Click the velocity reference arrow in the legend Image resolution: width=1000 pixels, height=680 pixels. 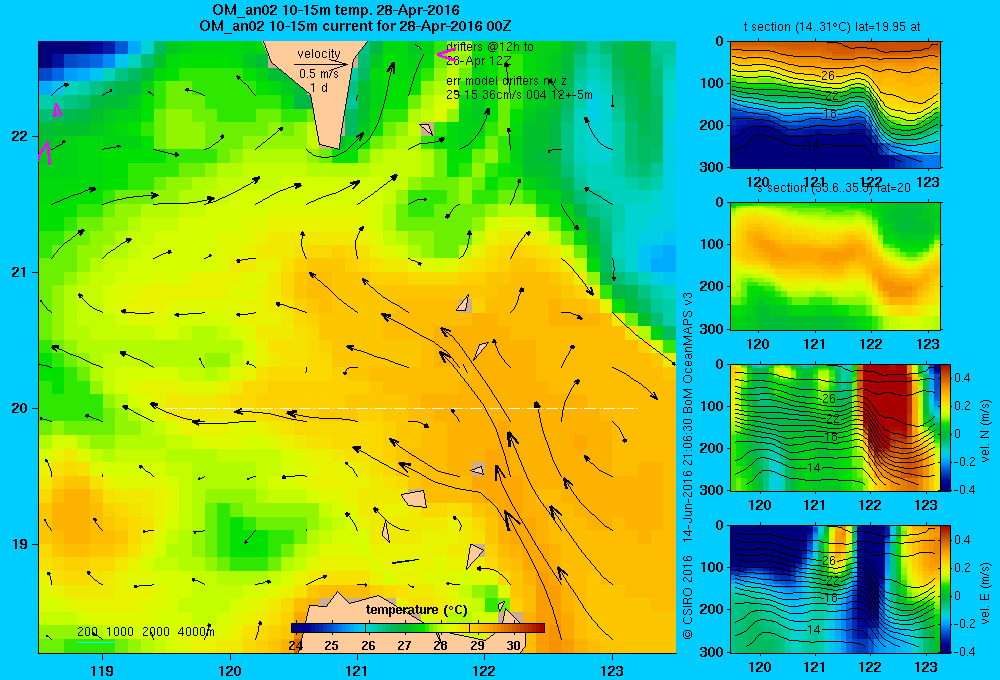coord(321,64)
